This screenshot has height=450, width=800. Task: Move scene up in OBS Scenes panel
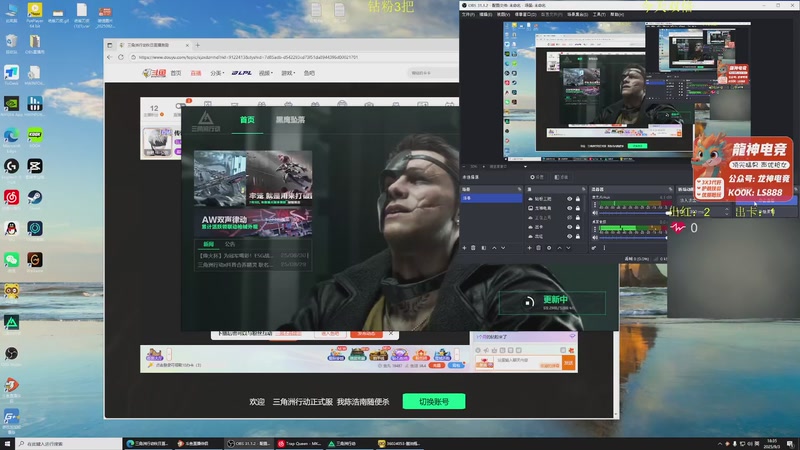pos(494,248)
